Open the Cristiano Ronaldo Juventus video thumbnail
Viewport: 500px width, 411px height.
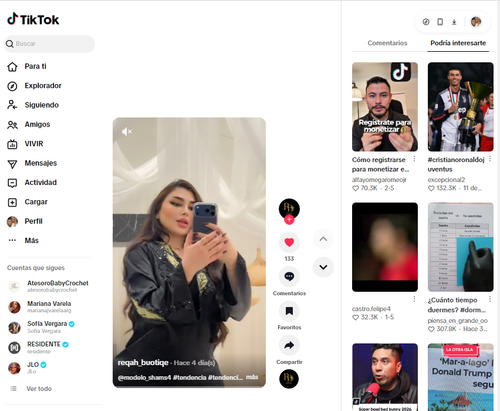coord(460,107)
